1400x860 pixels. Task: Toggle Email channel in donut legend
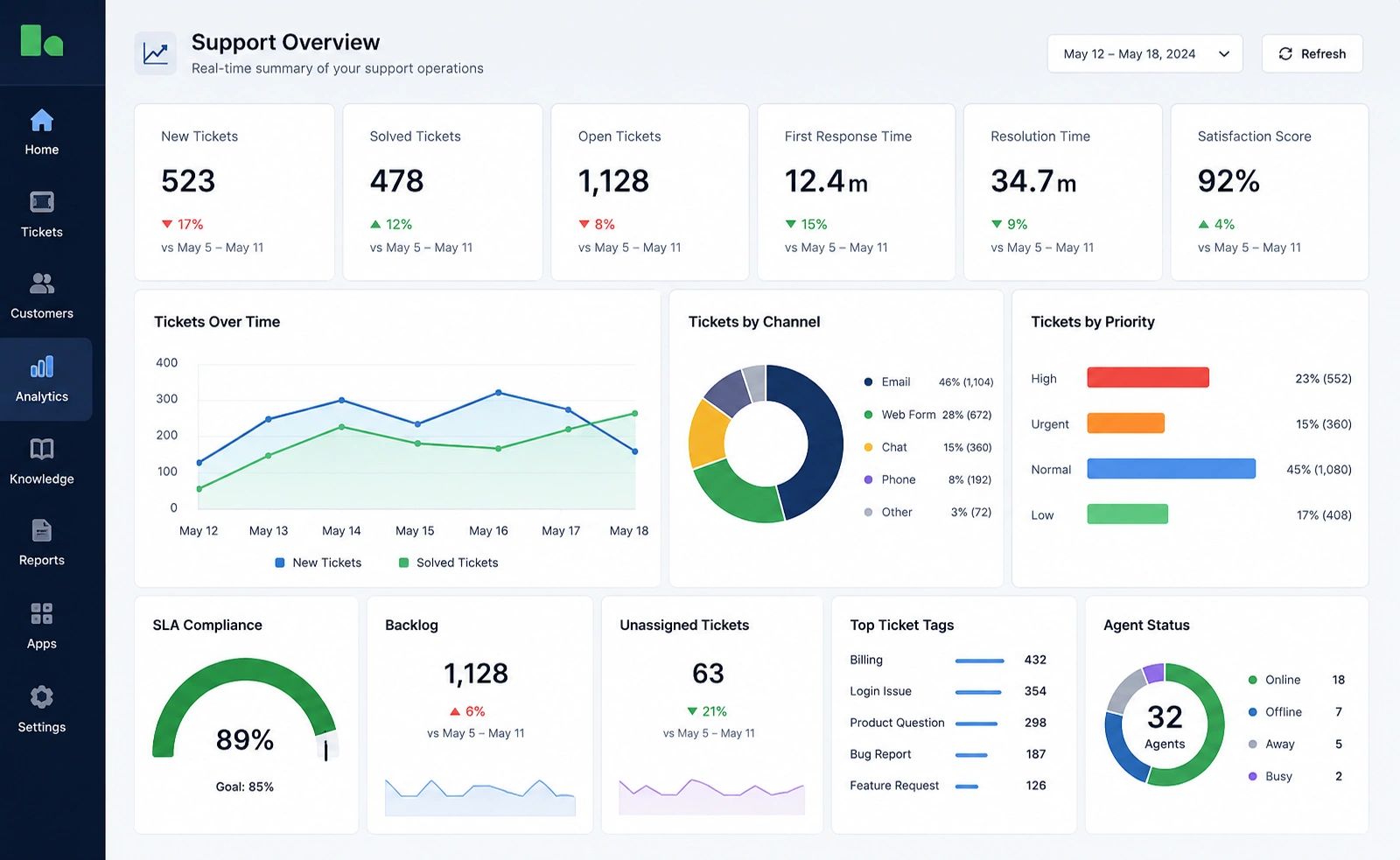click(928, 381)
